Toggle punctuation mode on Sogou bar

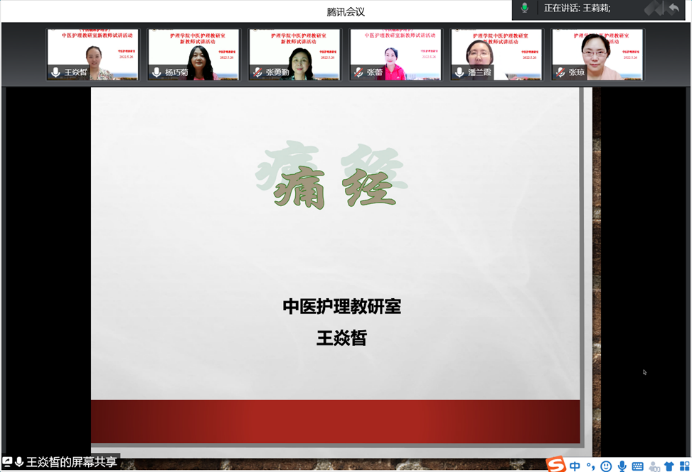tap(590, 465)
